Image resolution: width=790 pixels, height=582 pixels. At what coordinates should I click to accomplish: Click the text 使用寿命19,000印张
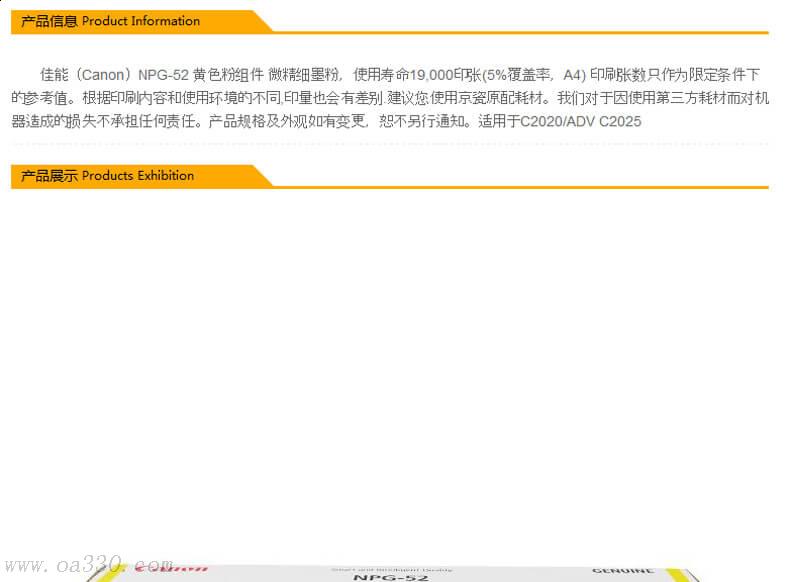coord(417,75)
